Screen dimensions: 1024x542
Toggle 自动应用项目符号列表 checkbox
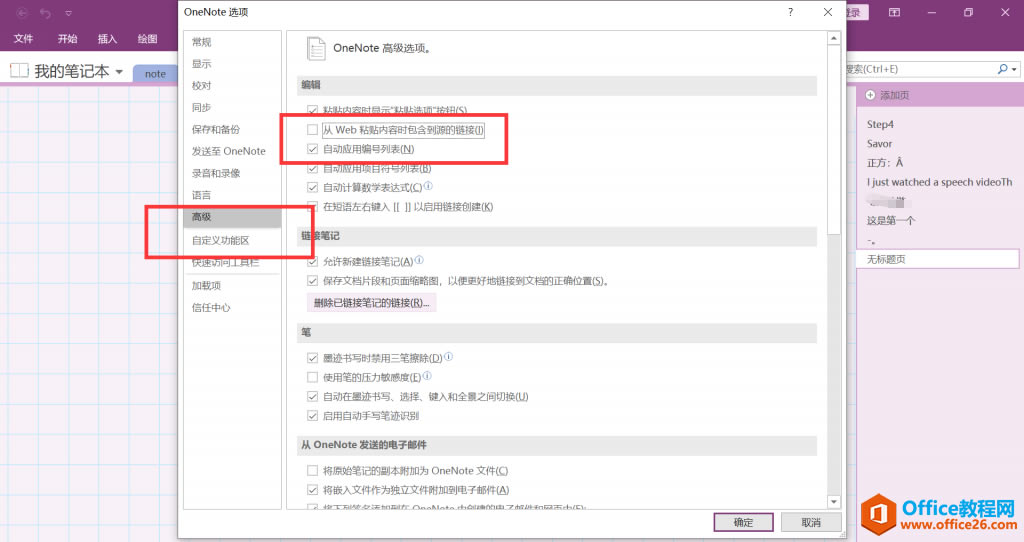[312, 168]
